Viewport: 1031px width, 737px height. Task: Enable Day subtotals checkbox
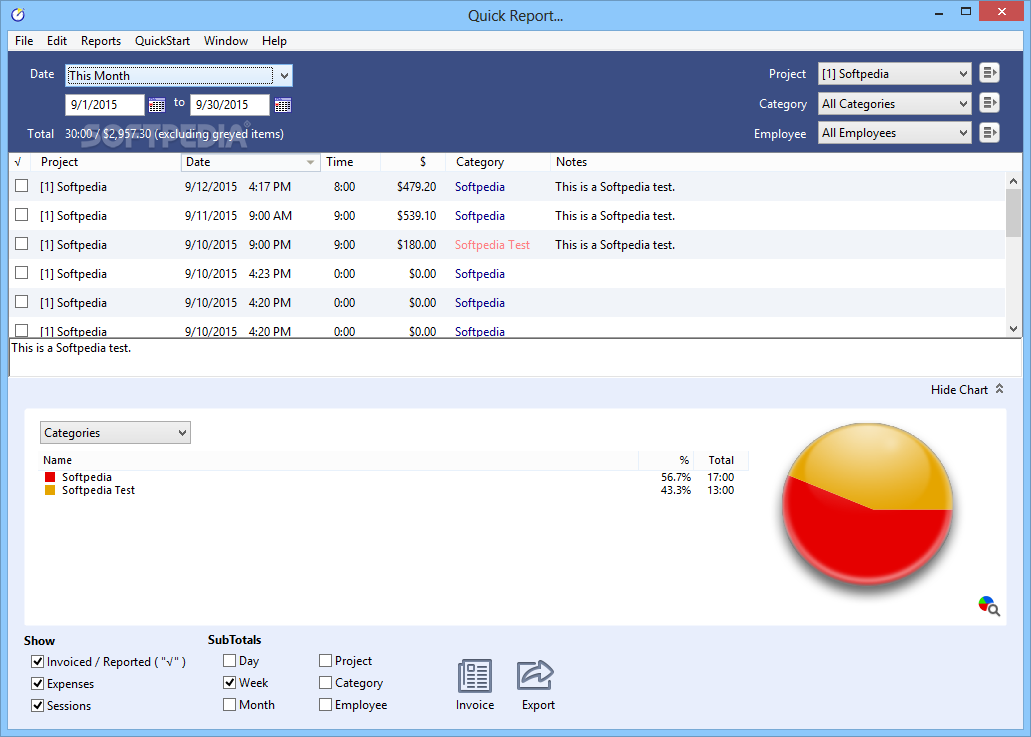coord(229,661)
